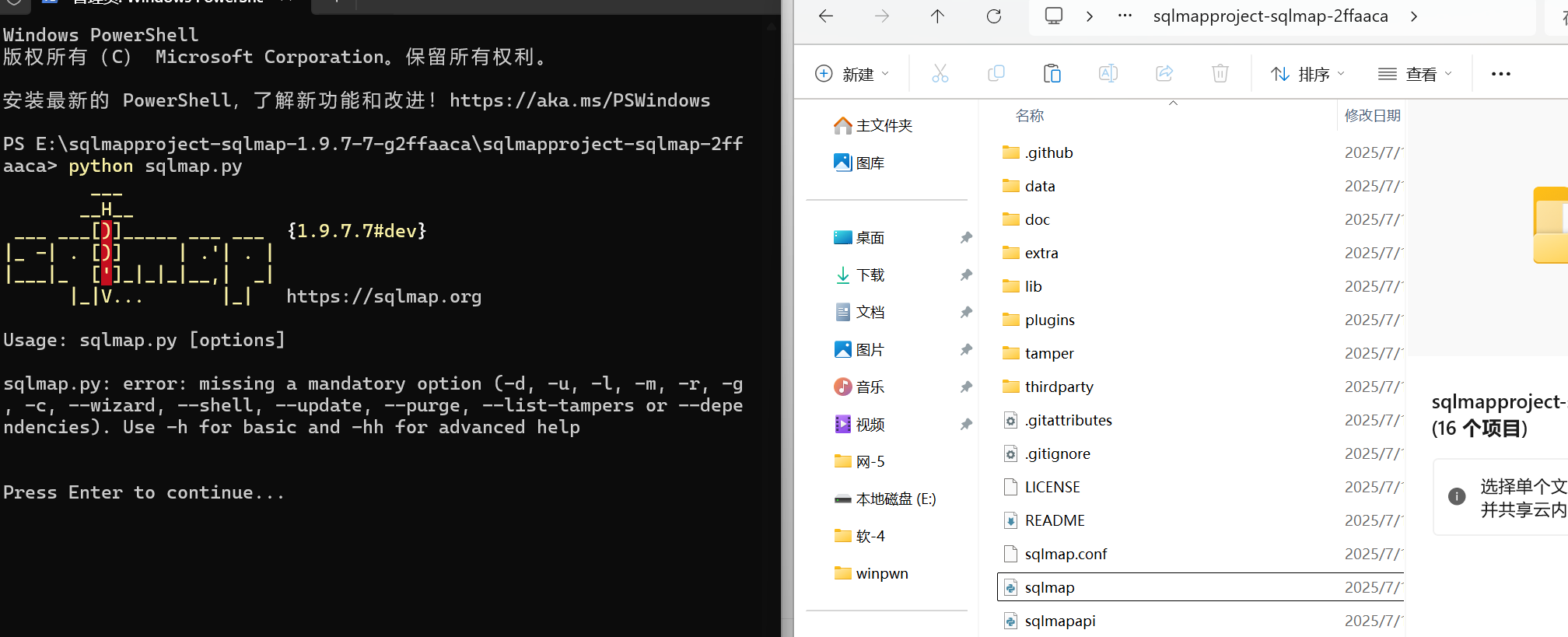This screenshot has height=637, width=1568.
Task: Unpin 音乐 via its pin icon
Action: (x=966, y=387)
